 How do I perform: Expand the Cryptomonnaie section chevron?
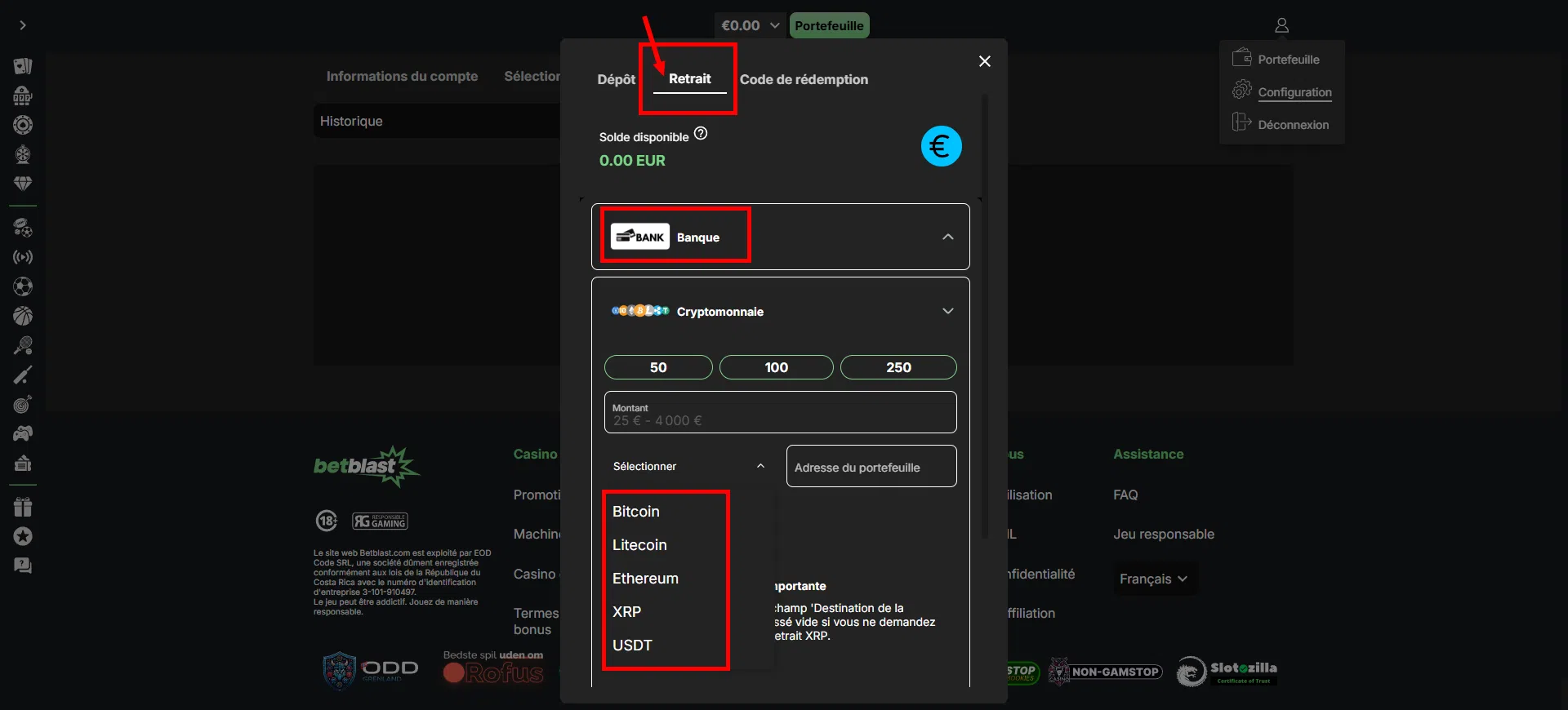(947, 311)
